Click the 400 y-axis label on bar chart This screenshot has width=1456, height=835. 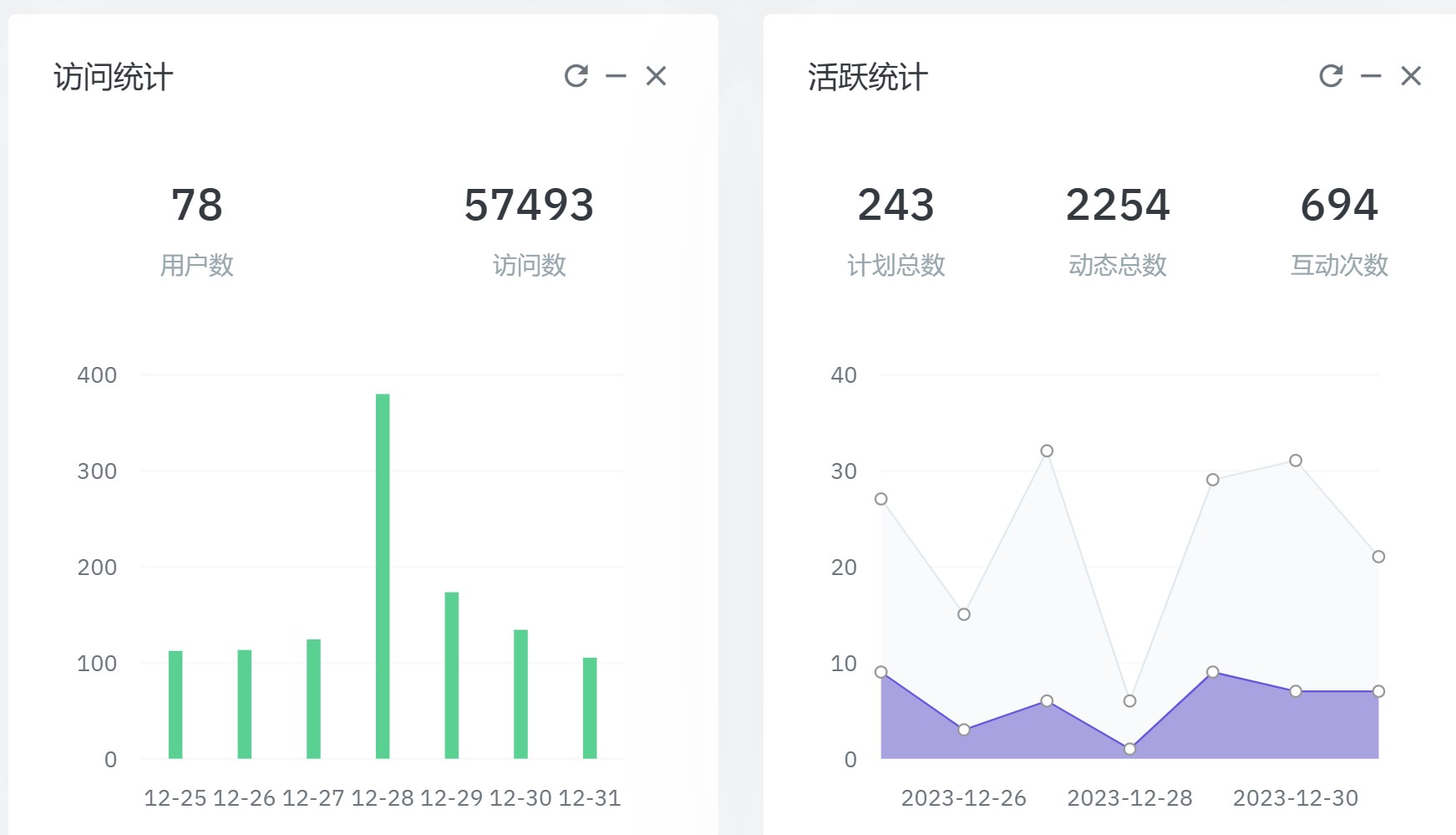97,375
